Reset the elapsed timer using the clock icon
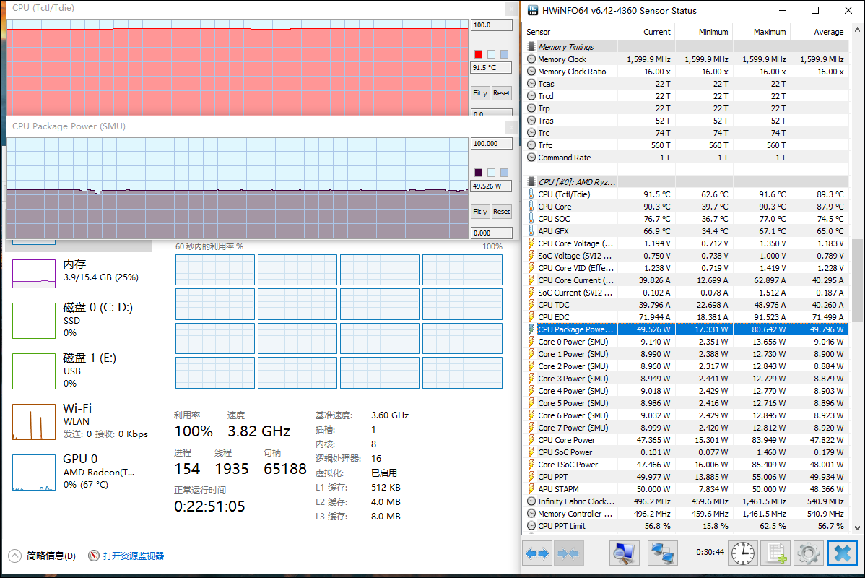This screenshot has width=865, height=578. pos(742,553)
